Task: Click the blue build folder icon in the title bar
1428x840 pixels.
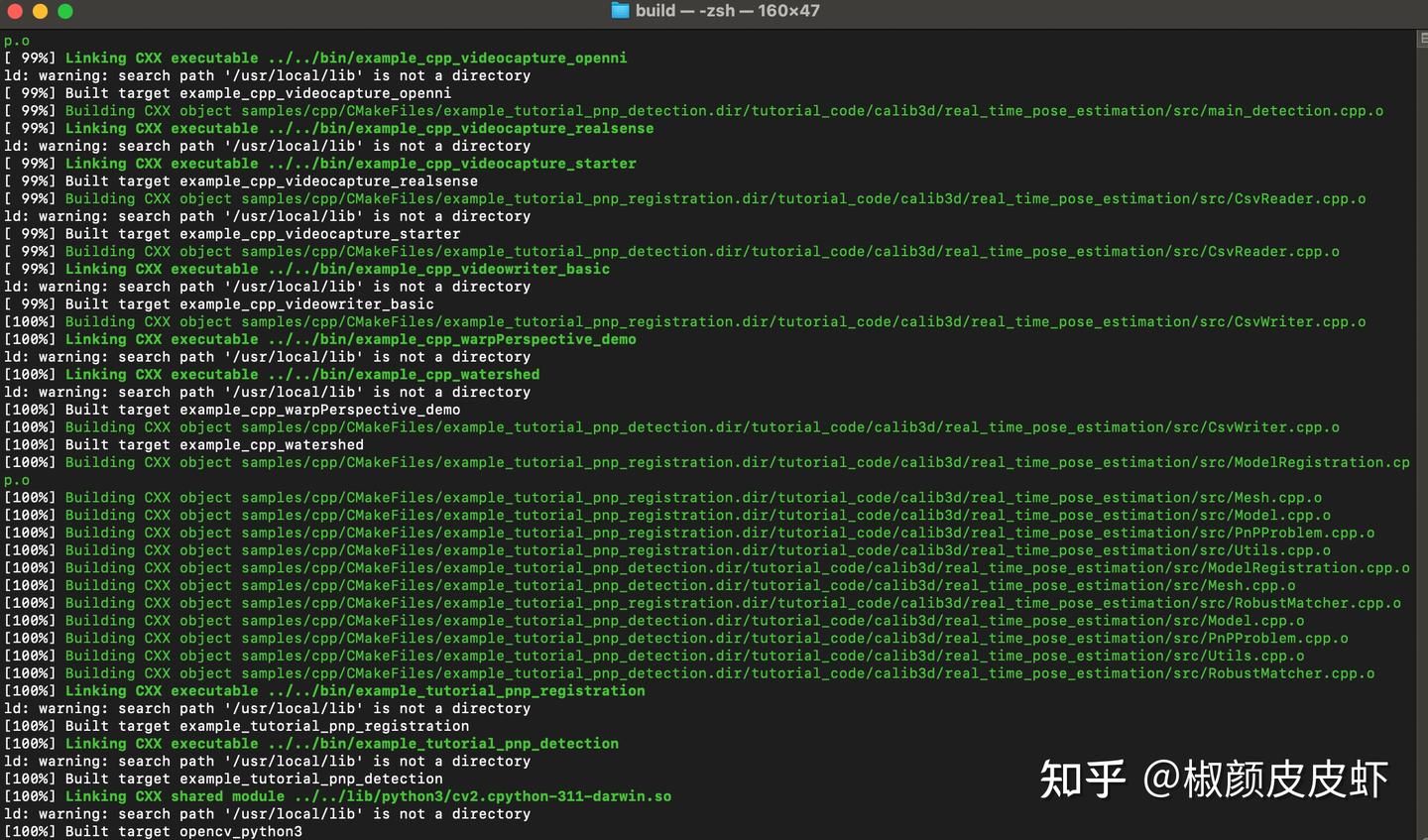Action: 618,11
